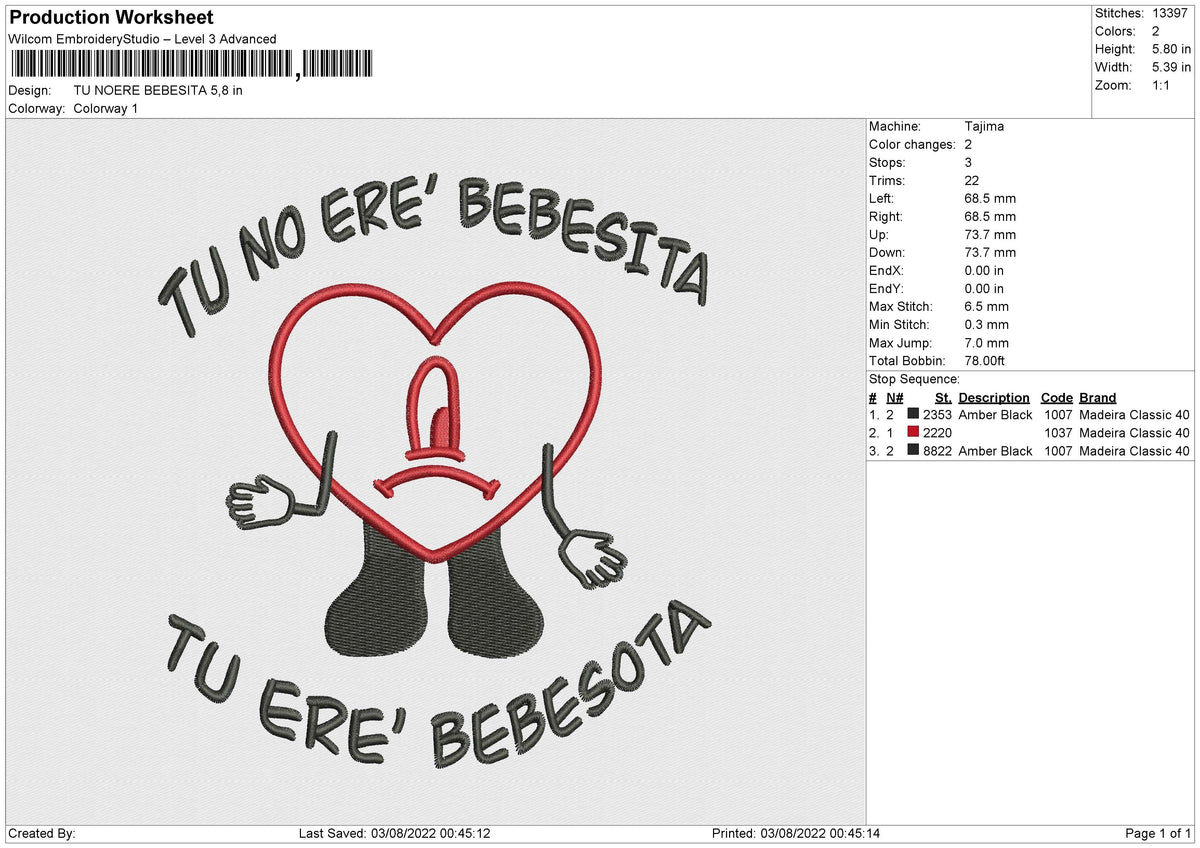Viewport: 1200px width, 848px height.
Task: Click the black thread swatch for stop 1
Action: click(x=911, y=414)
